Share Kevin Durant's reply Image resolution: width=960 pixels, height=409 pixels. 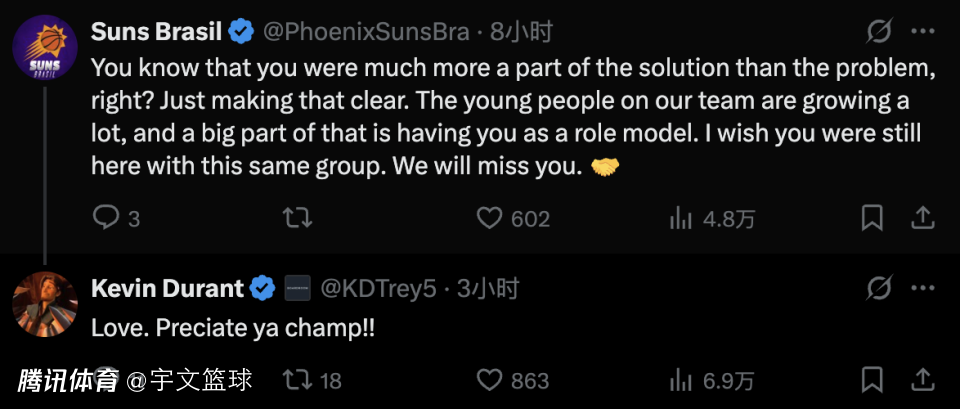click(x=923, y=380)
